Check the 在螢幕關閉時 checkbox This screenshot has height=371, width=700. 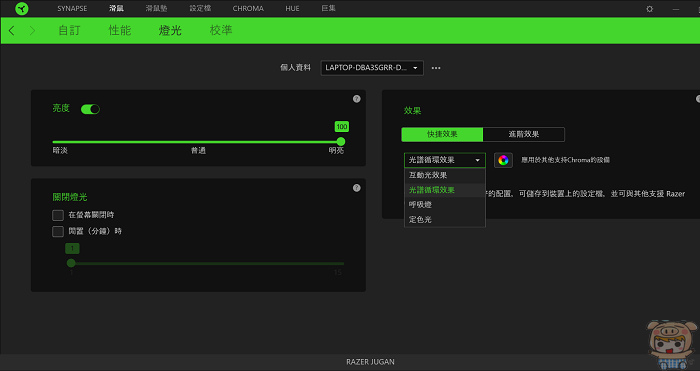pos(58,215)
